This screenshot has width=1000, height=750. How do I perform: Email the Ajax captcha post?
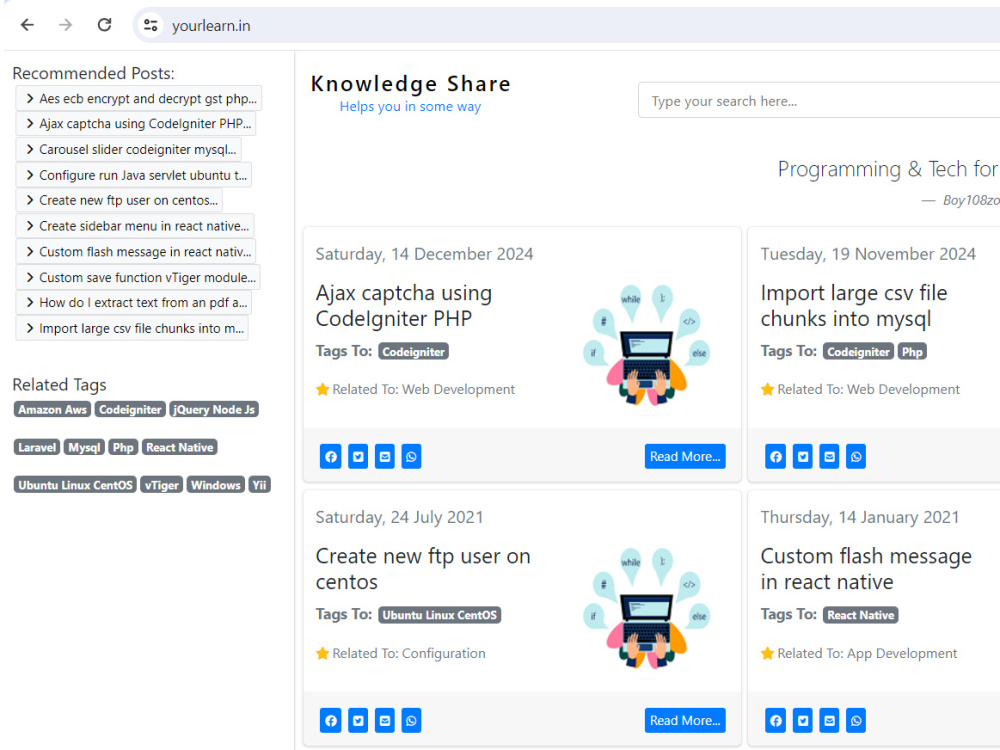pos(385,457)
